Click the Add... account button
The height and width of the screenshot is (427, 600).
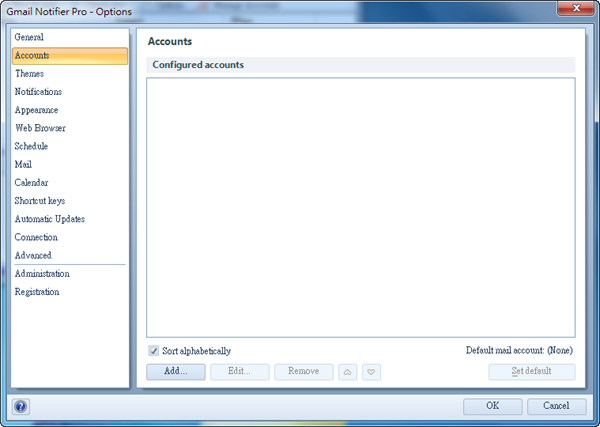point(176,372)
